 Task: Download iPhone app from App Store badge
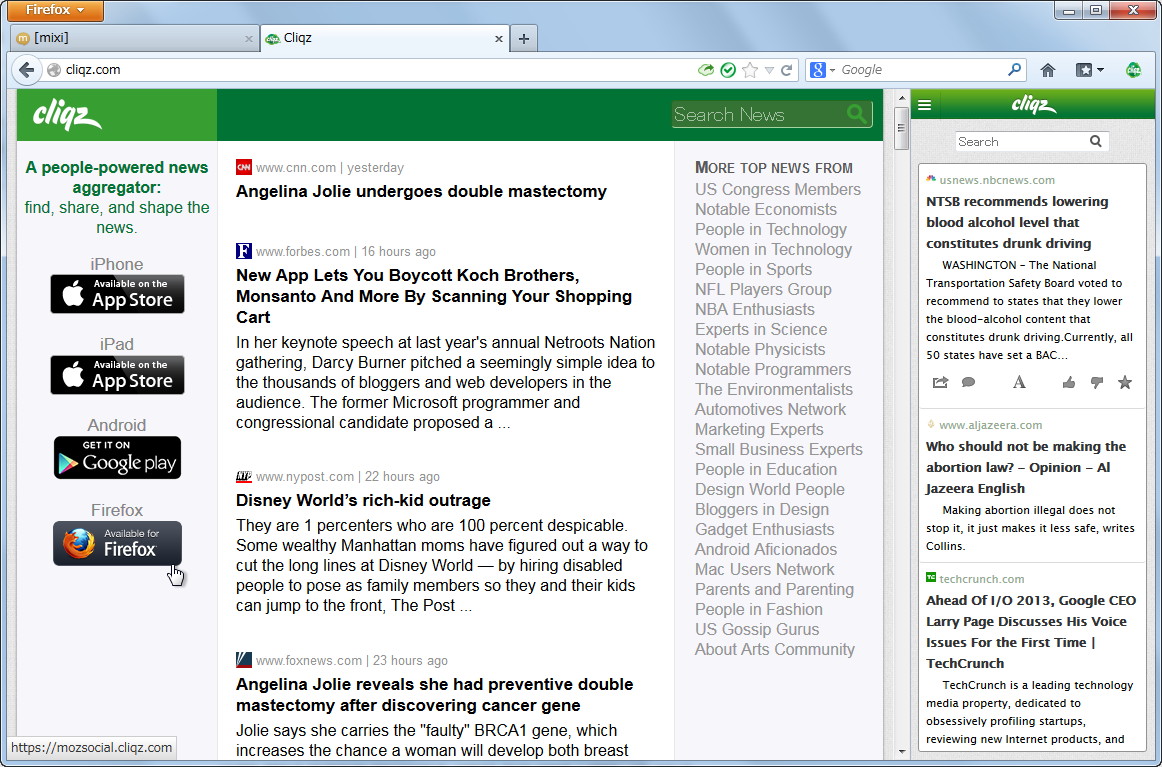[x=117, y=293]
